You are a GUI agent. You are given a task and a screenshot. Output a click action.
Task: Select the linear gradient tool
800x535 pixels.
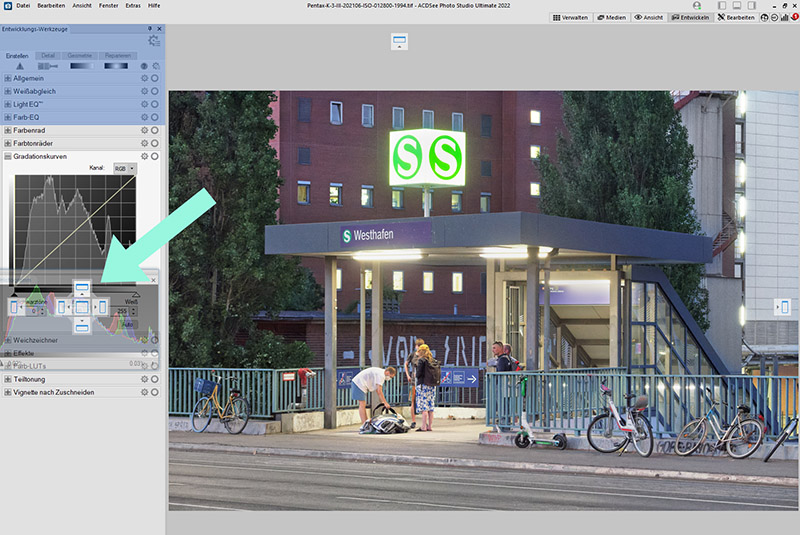pyautogui.click(x=82, y=66)
